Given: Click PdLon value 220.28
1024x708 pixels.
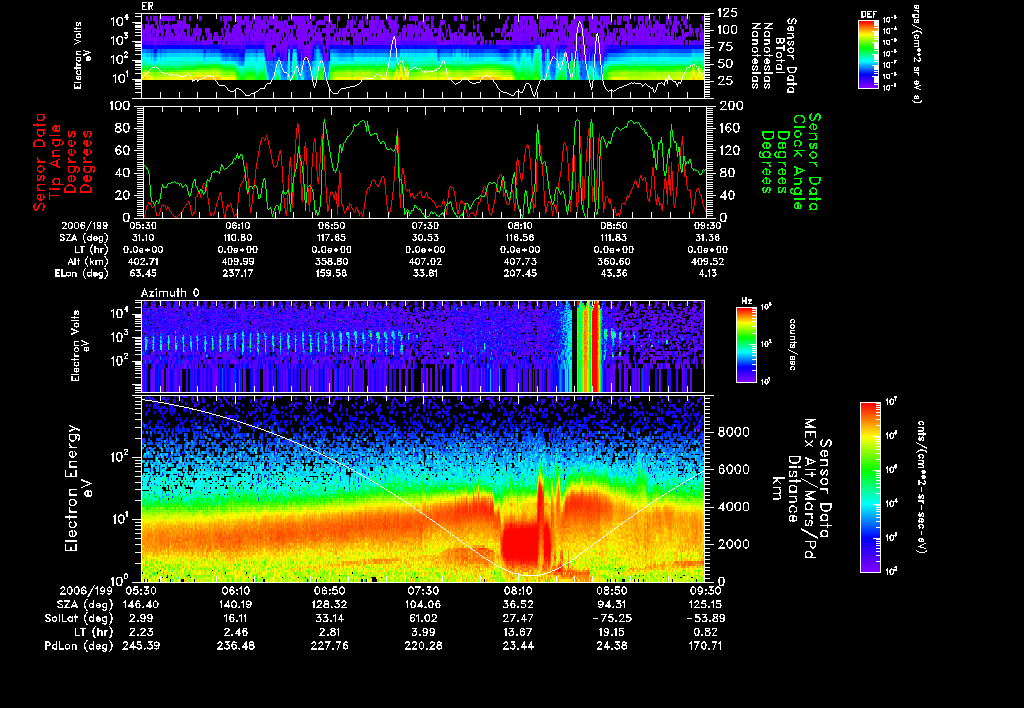Looking at the screenshot, I should (x=423, y=646).
